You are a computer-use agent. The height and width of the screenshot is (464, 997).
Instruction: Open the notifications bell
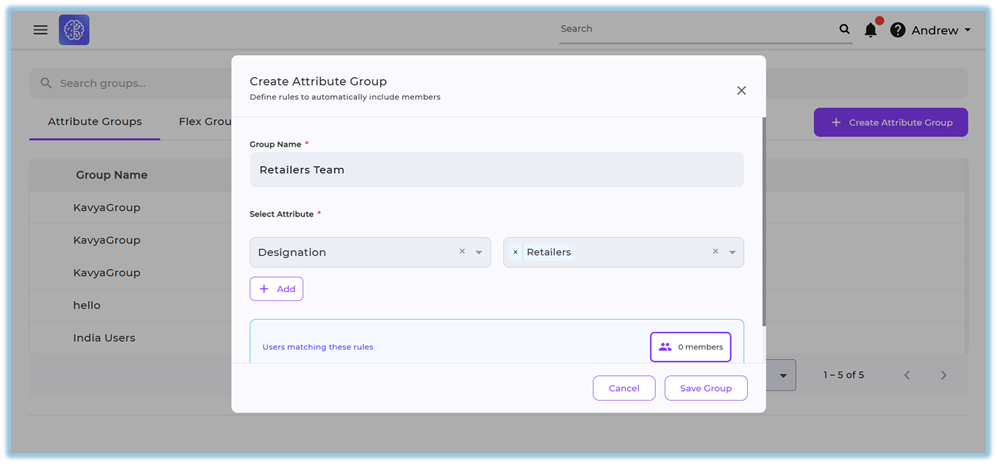(x=870, y=30)
